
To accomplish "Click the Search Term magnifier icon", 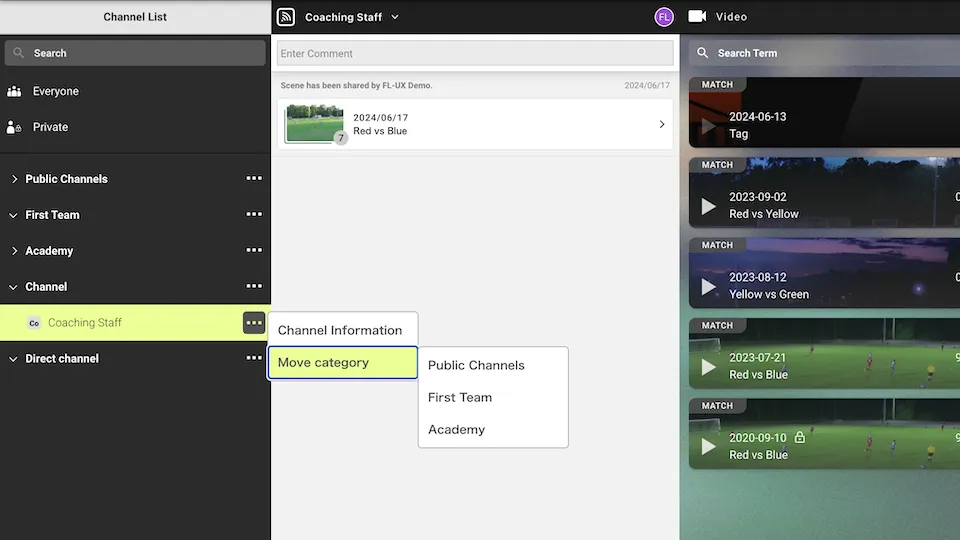I will 703,53.
